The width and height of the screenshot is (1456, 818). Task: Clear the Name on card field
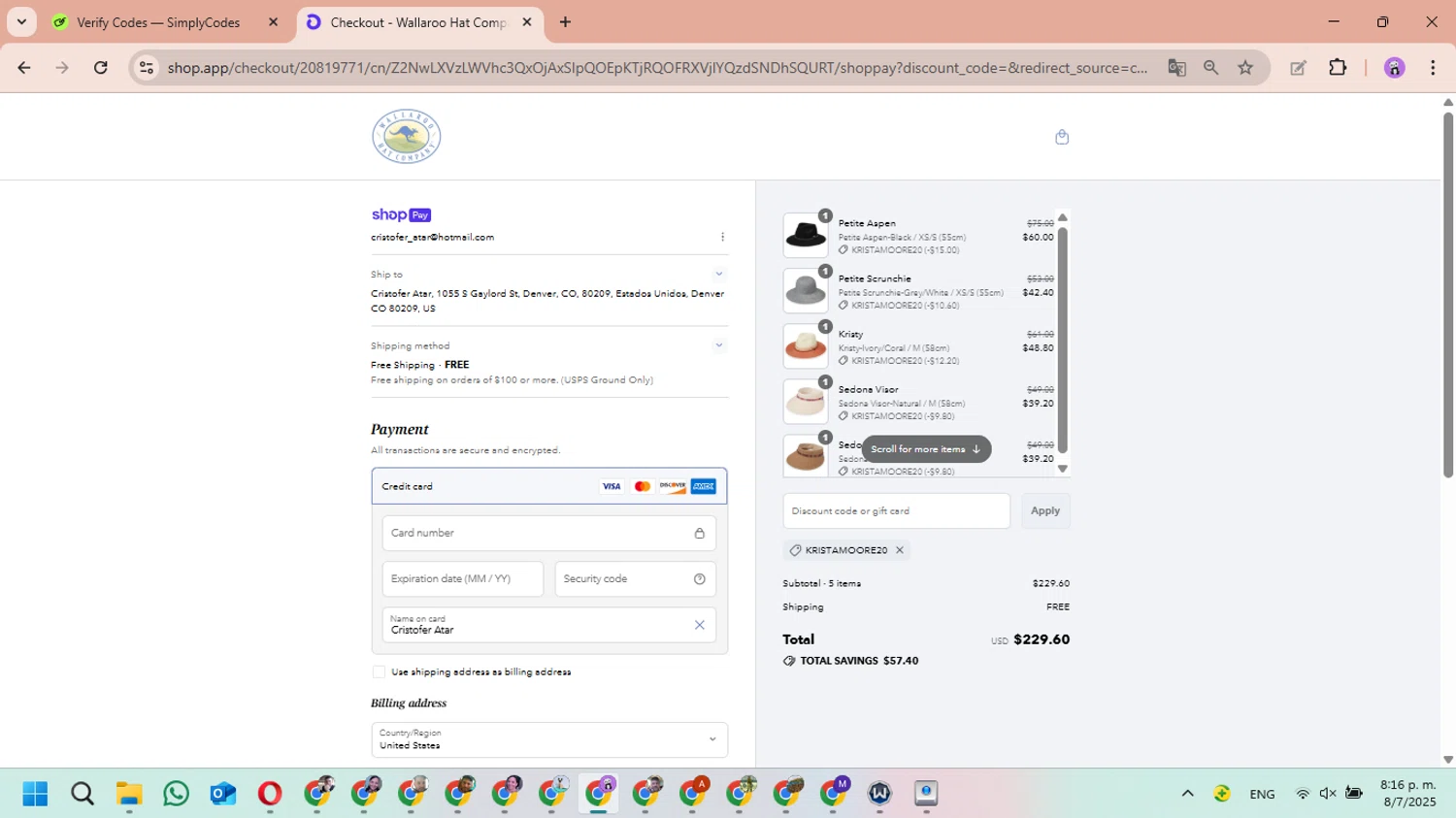699,625
